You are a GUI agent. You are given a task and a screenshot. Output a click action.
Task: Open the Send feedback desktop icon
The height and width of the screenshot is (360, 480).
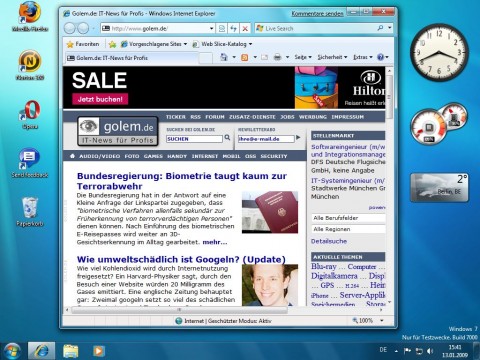click(x=30, y=163)
